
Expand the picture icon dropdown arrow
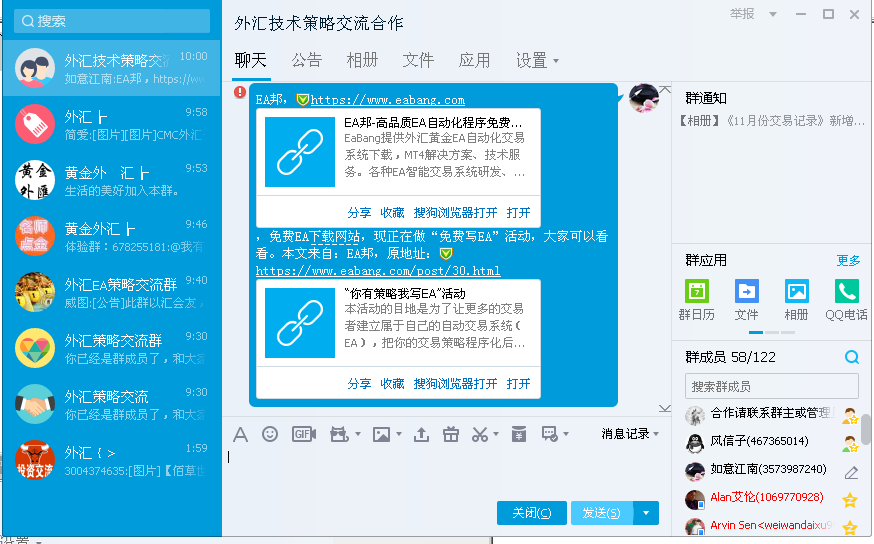click(399, 434)
